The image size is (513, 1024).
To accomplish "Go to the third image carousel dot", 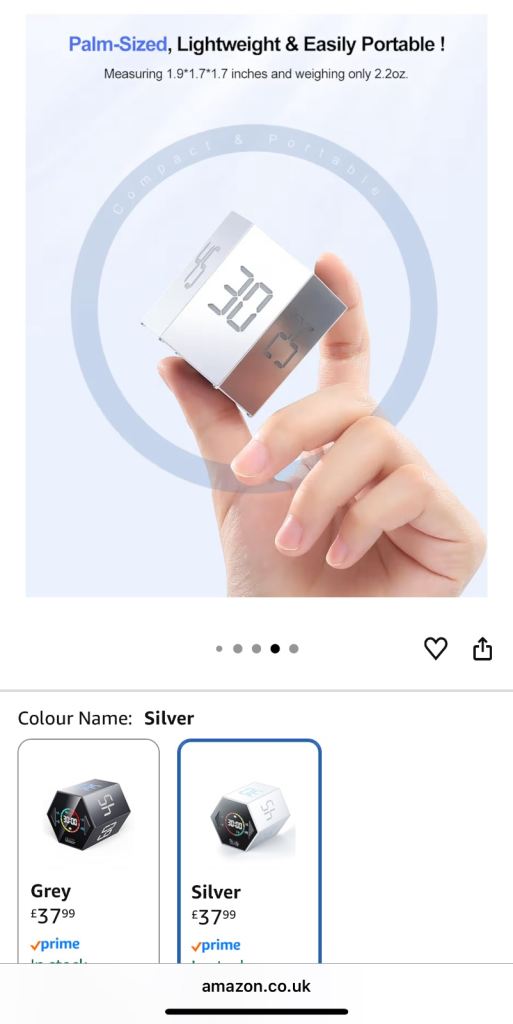I will tap(256, 648).
